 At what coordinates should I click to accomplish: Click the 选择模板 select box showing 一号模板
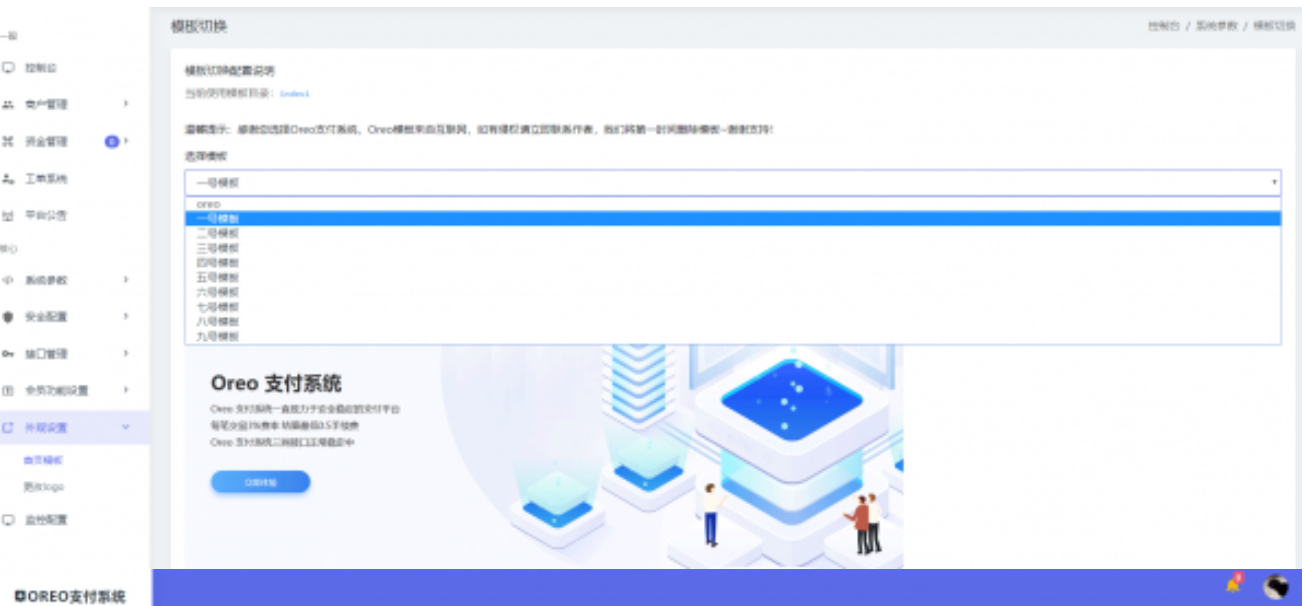(x=733, y=183)
